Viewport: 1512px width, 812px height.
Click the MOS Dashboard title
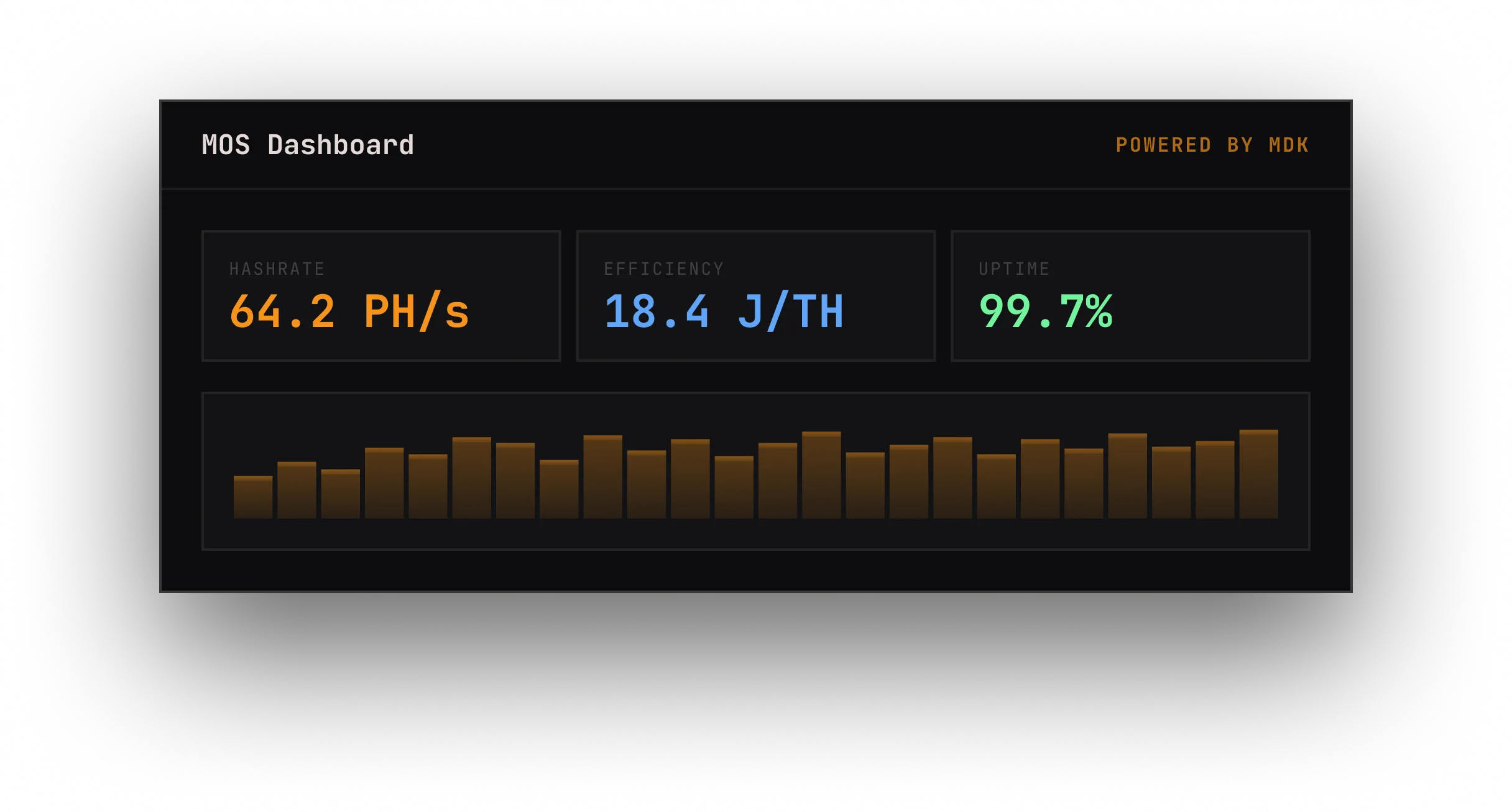(308, 144)
